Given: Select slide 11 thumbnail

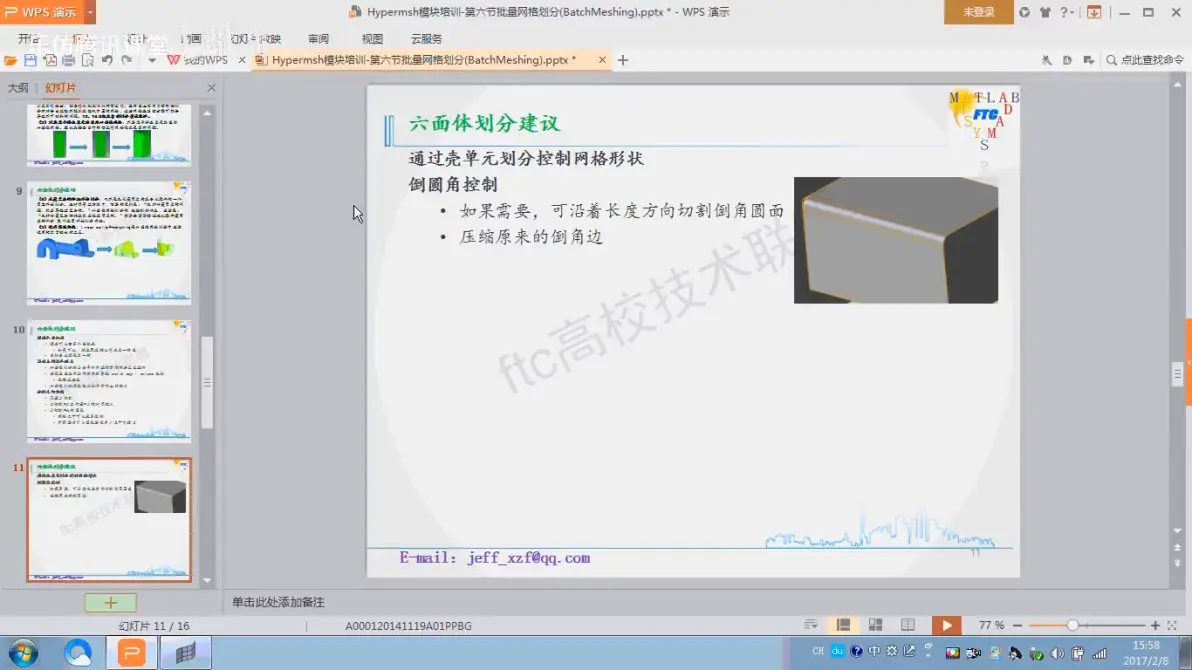Looking at the screenshot, I should tap(109, 520).
